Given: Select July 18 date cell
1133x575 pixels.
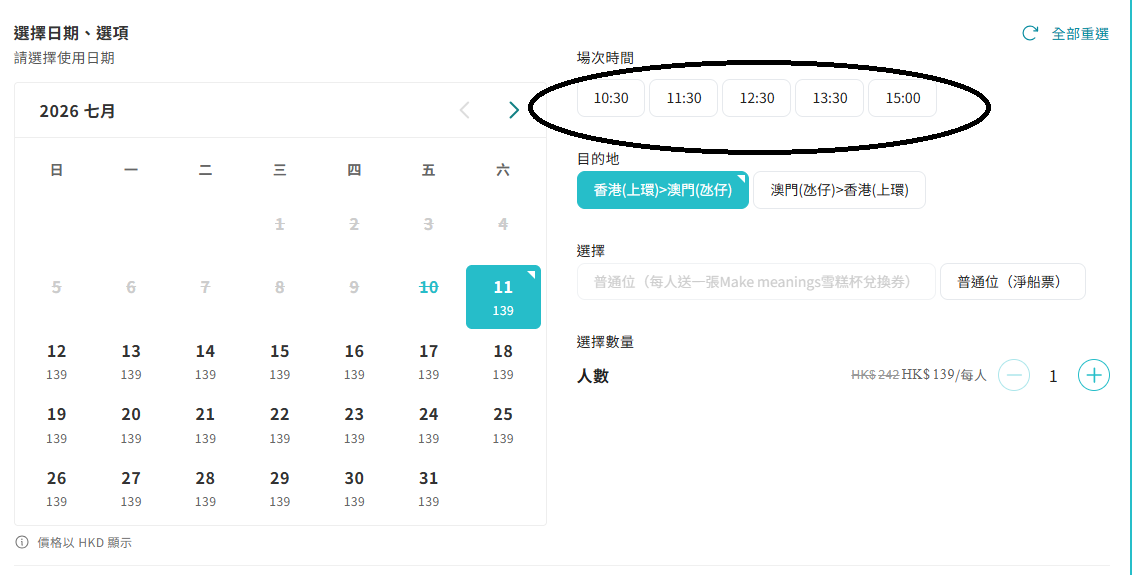Looking at the screenshot, I should click(x=503, y=360).
